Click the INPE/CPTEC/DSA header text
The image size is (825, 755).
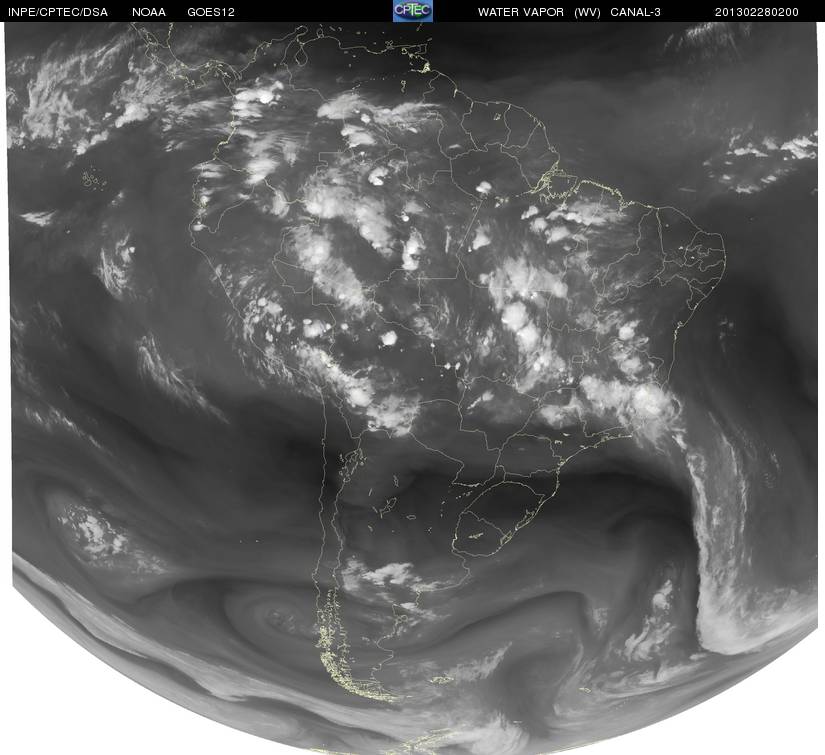click(58, 12)
